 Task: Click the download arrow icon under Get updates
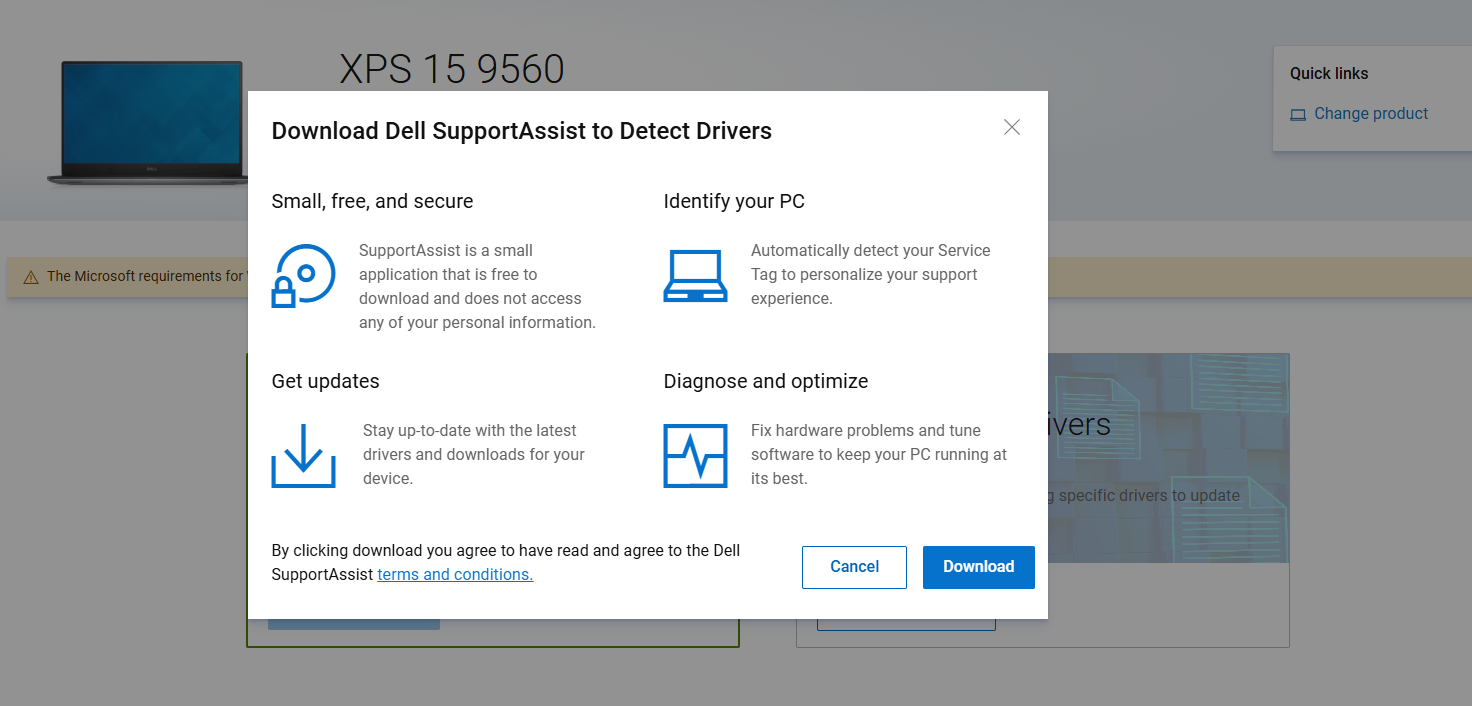(x=303, y=455)
